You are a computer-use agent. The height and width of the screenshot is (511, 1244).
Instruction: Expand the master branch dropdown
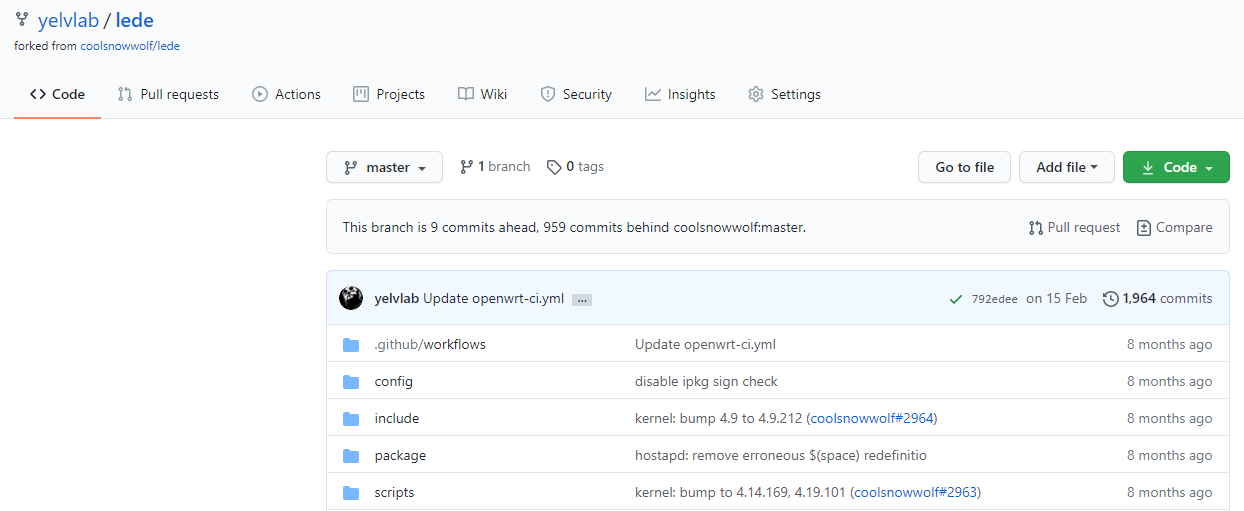[x=384, y=167]
